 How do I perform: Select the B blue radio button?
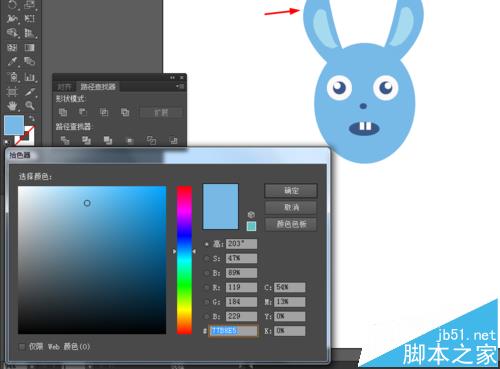click(207, 316)
